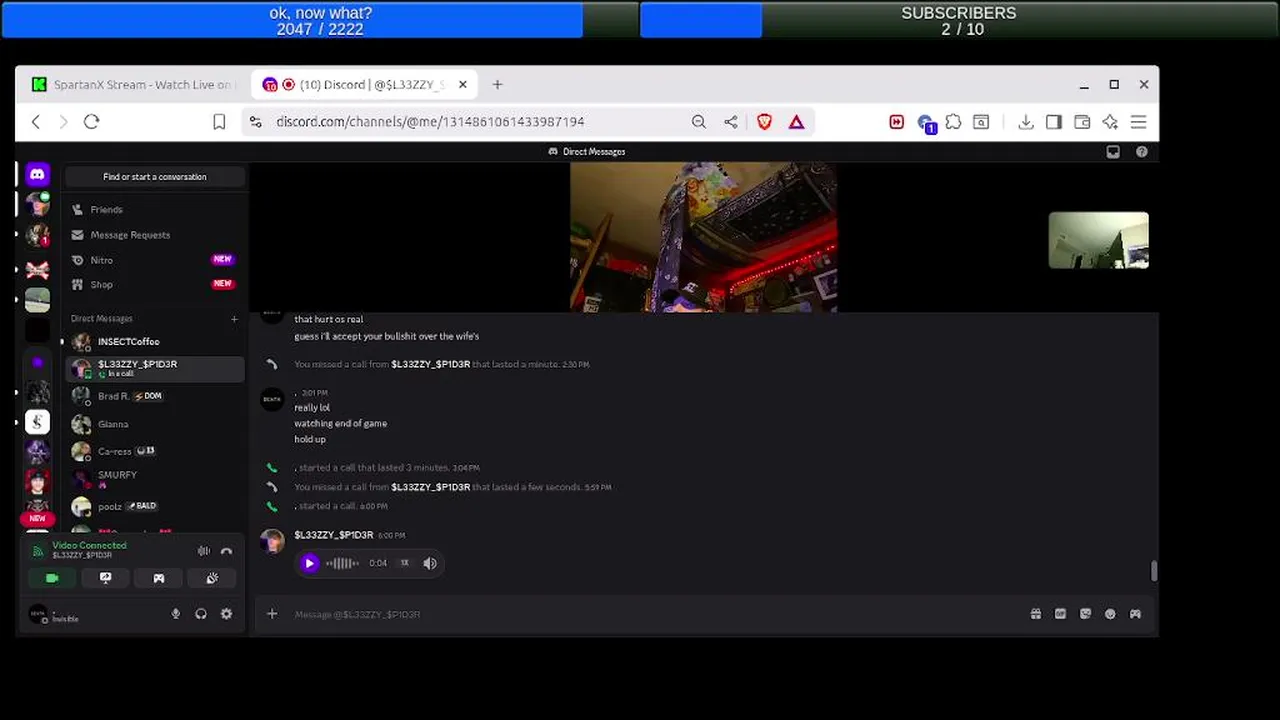Seek in voice message waveform
Image resolution: width=1280 pixels, height=720 pixels.
pos(342,564)
